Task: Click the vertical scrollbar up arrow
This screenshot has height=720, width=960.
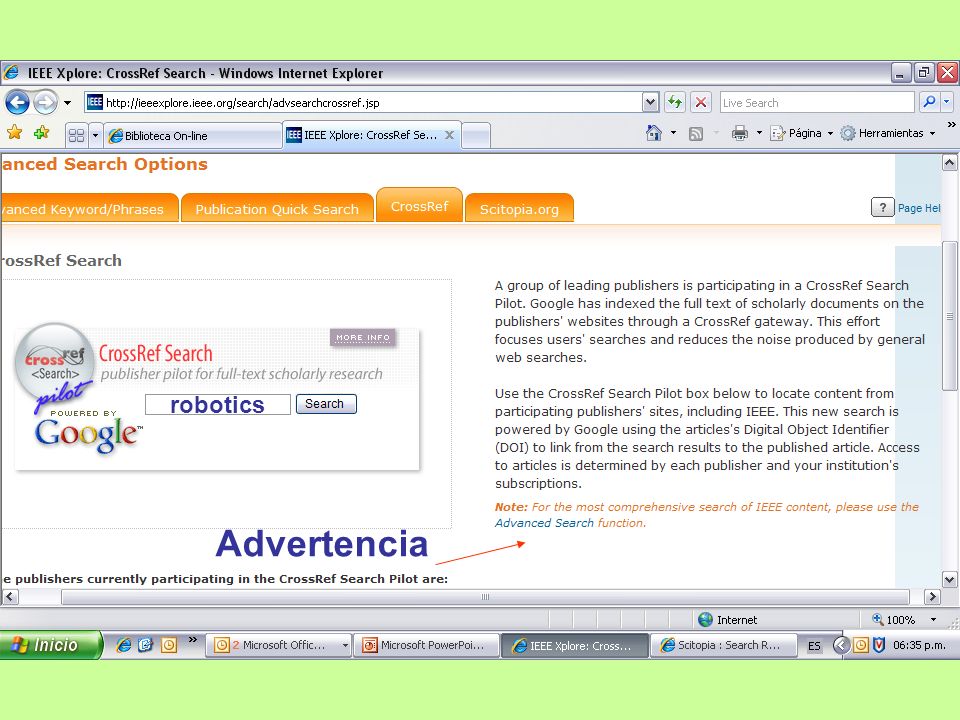Action: 949,163
